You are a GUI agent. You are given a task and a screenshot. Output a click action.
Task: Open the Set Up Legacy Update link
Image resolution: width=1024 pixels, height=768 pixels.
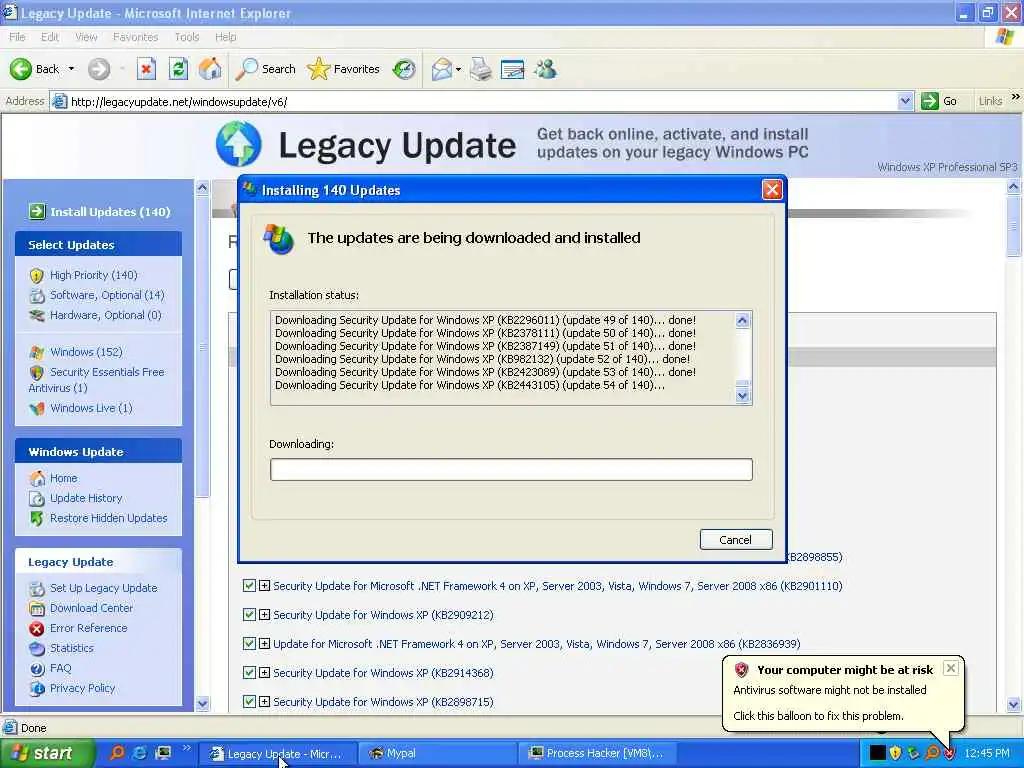point(104,588)
